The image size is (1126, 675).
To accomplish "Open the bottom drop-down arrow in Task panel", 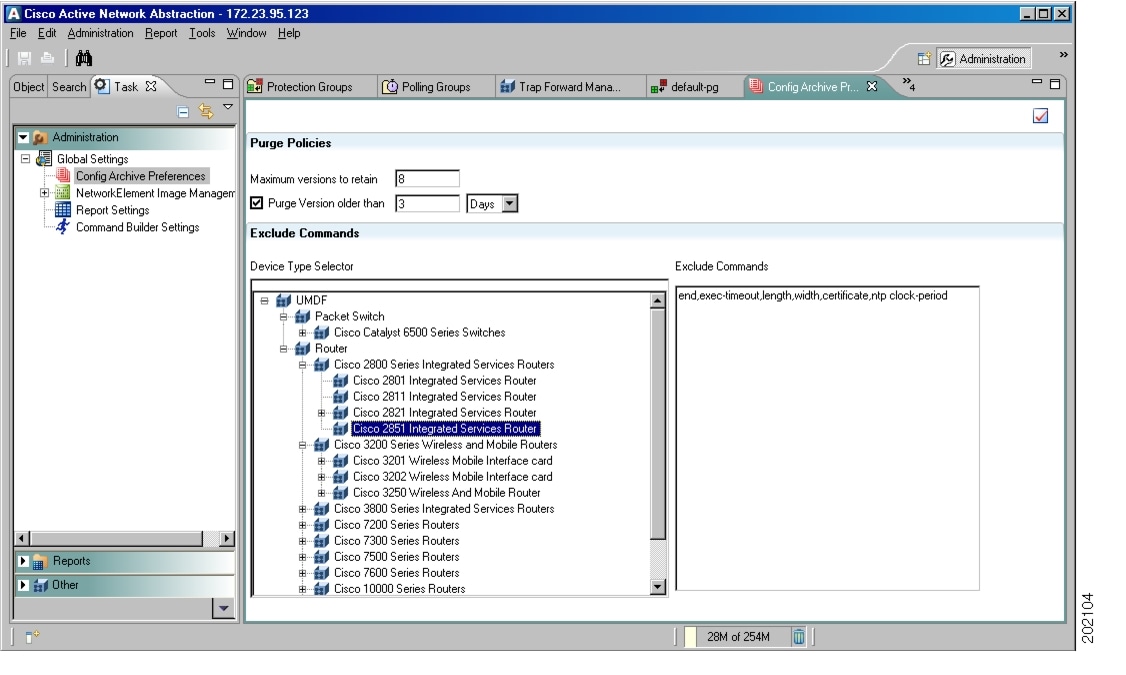I will pyautogui.click(x=223, y=608).
